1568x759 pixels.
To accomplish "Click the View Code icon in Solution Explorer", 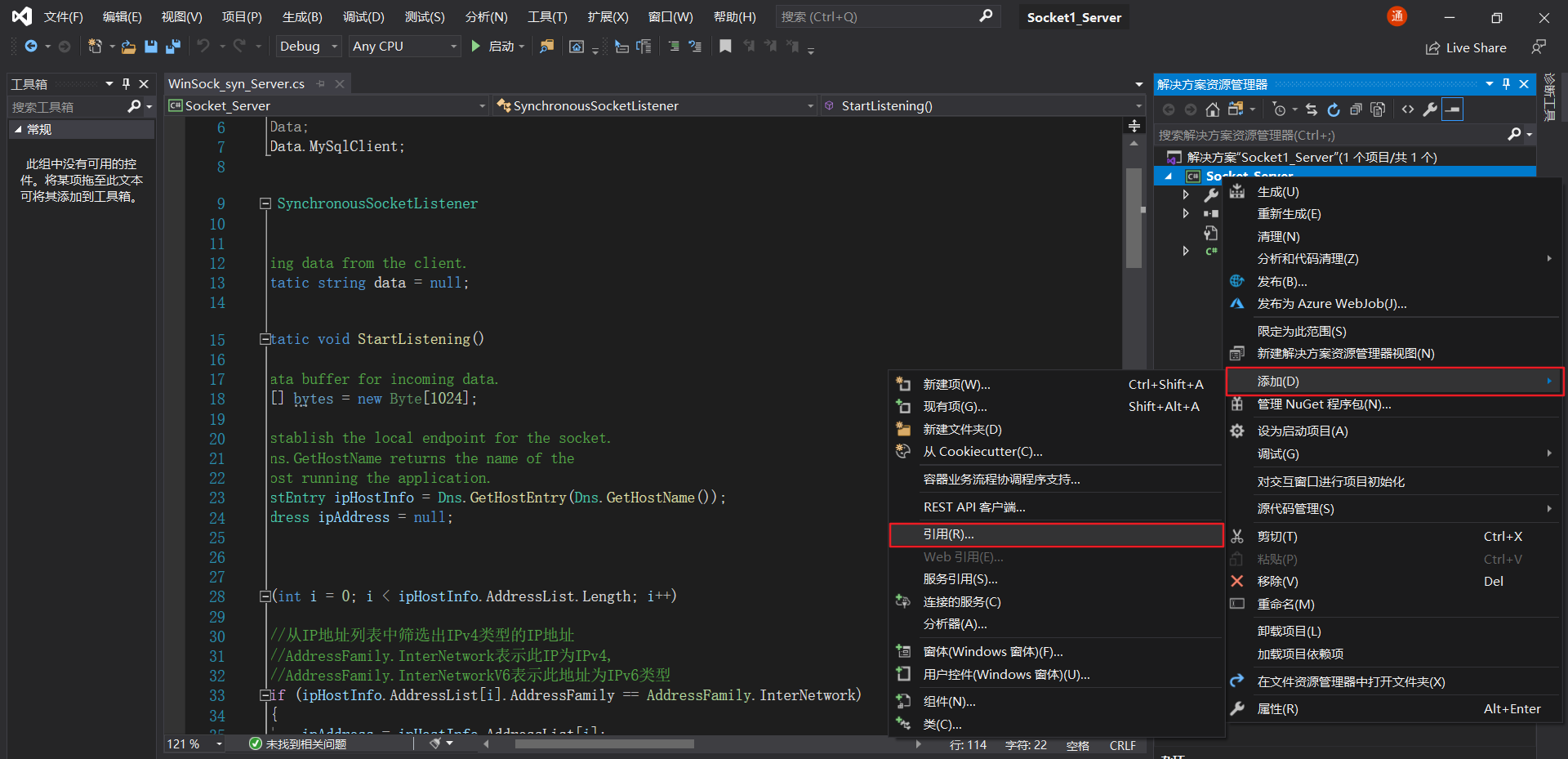I will 1408,109.
